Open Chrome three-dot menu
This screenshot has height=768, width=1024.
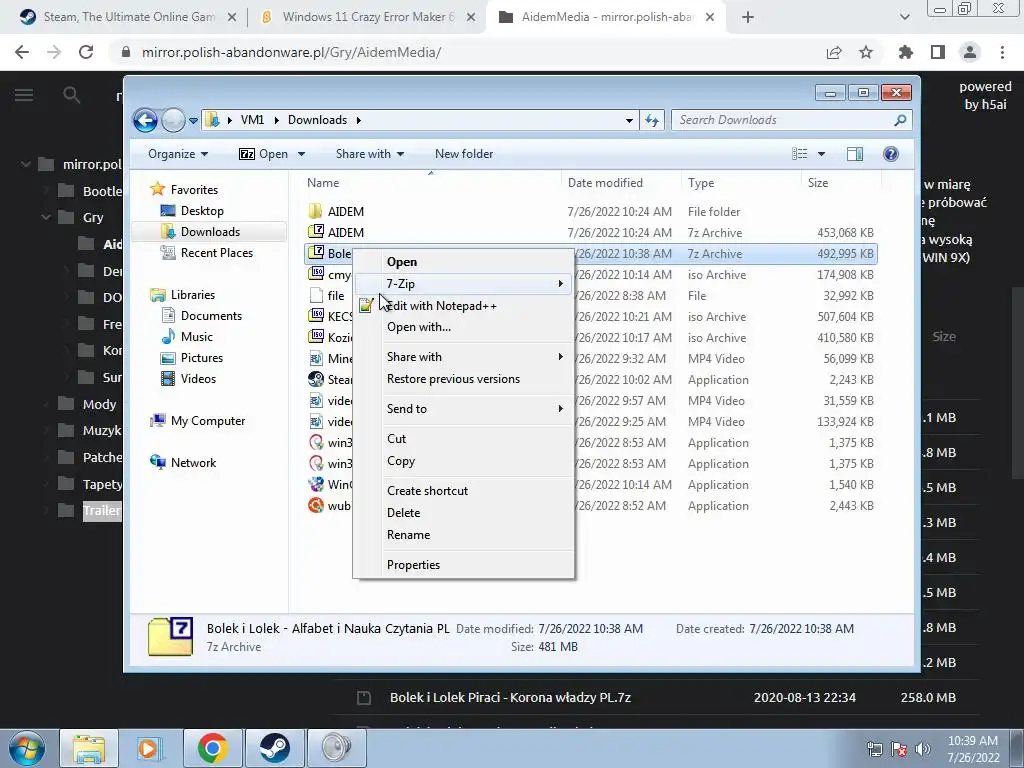point(1002,52)
